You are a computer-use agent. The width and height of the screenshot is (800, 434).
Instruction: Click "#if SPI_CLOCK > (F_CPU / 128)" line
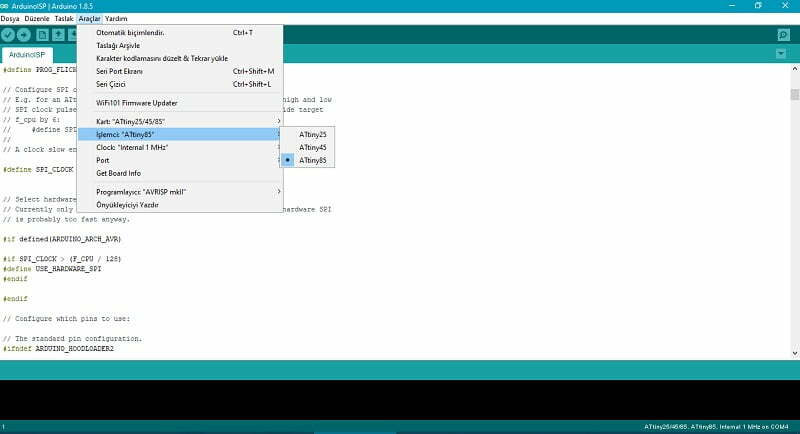click(62, 259)
